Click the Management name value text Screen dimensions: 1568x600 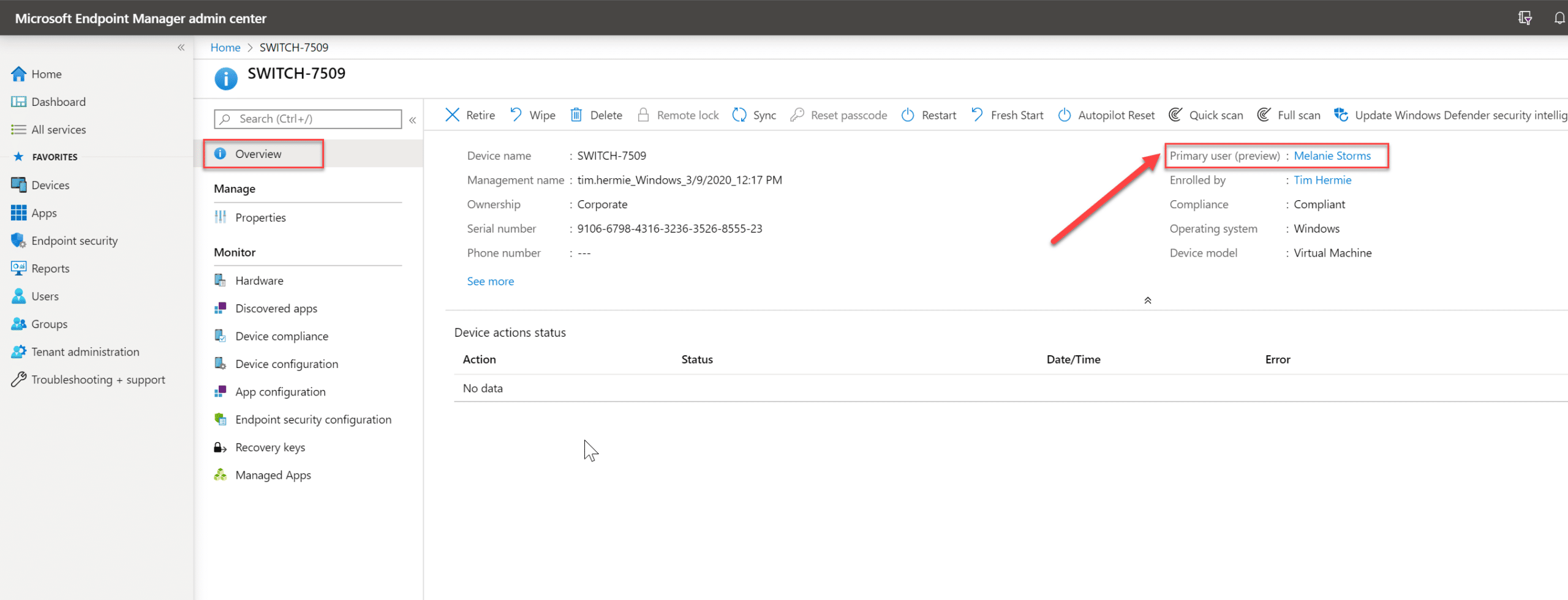[x=679, y=180]
